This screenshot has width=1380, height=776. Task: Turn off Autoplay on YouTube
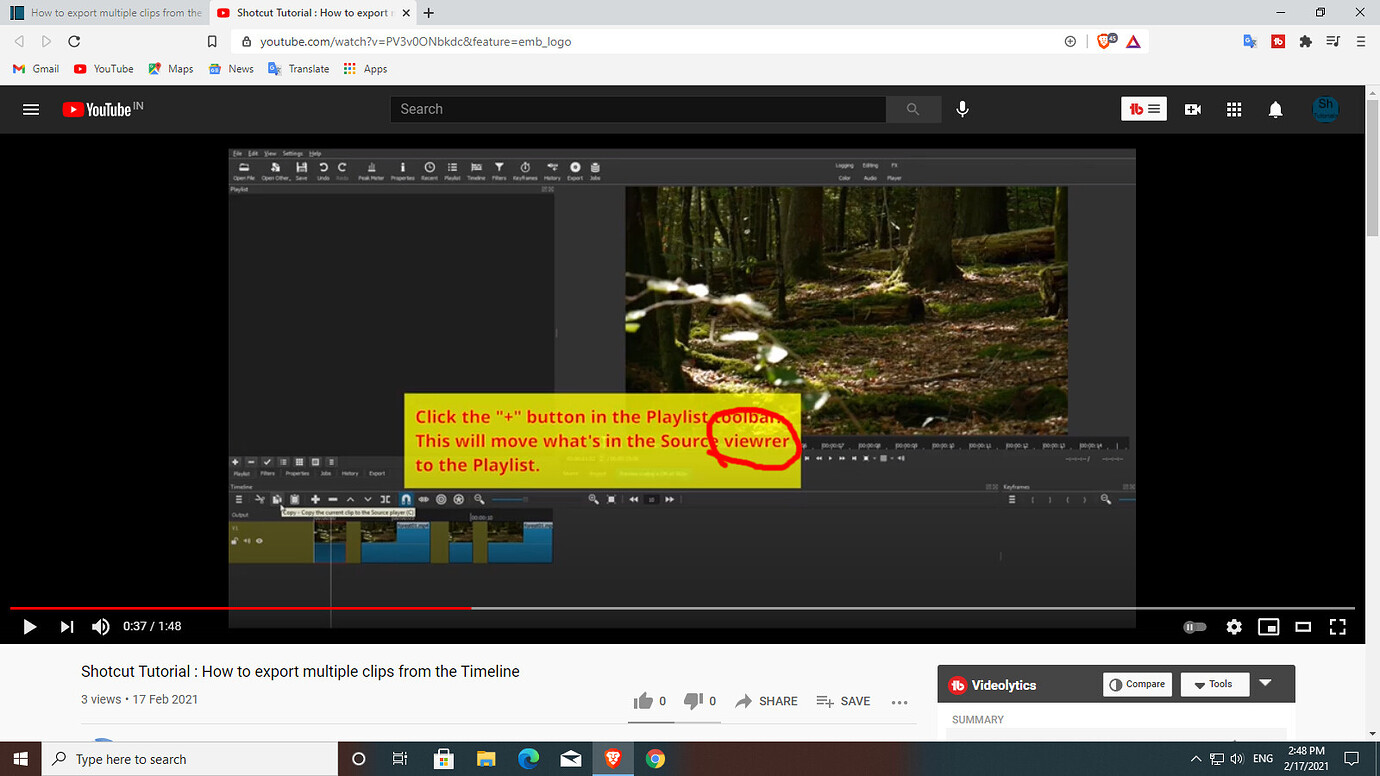tap(1195, 627)
